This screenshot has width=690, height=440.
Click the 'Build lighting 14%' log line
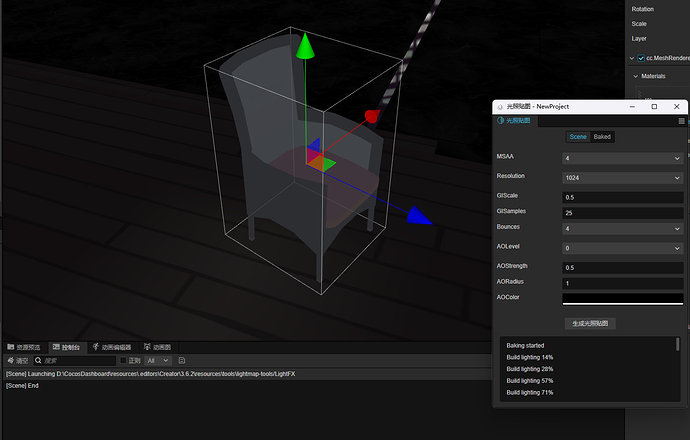pyautogui.click(x=529, y=357)
